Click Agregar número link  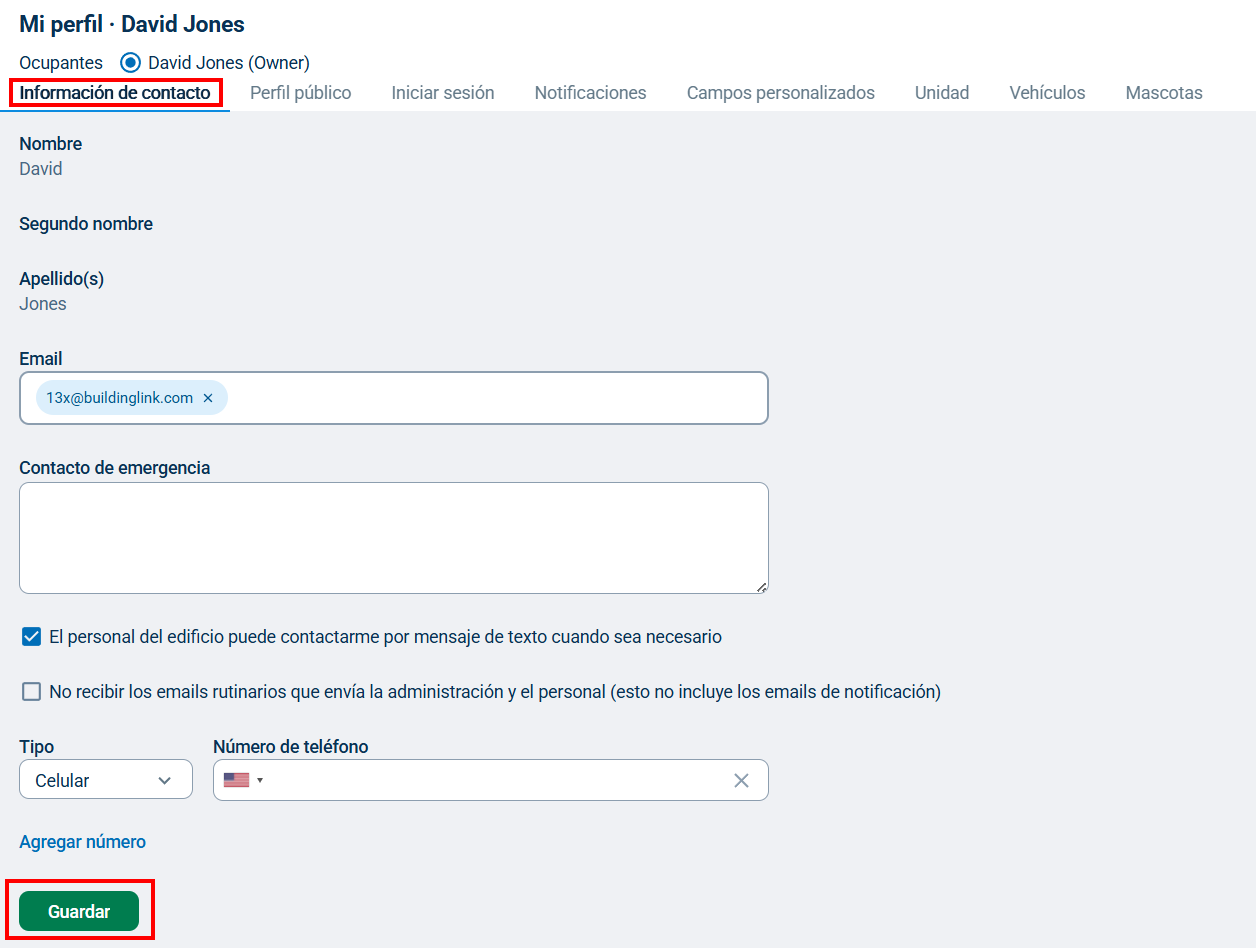(83, 842)
